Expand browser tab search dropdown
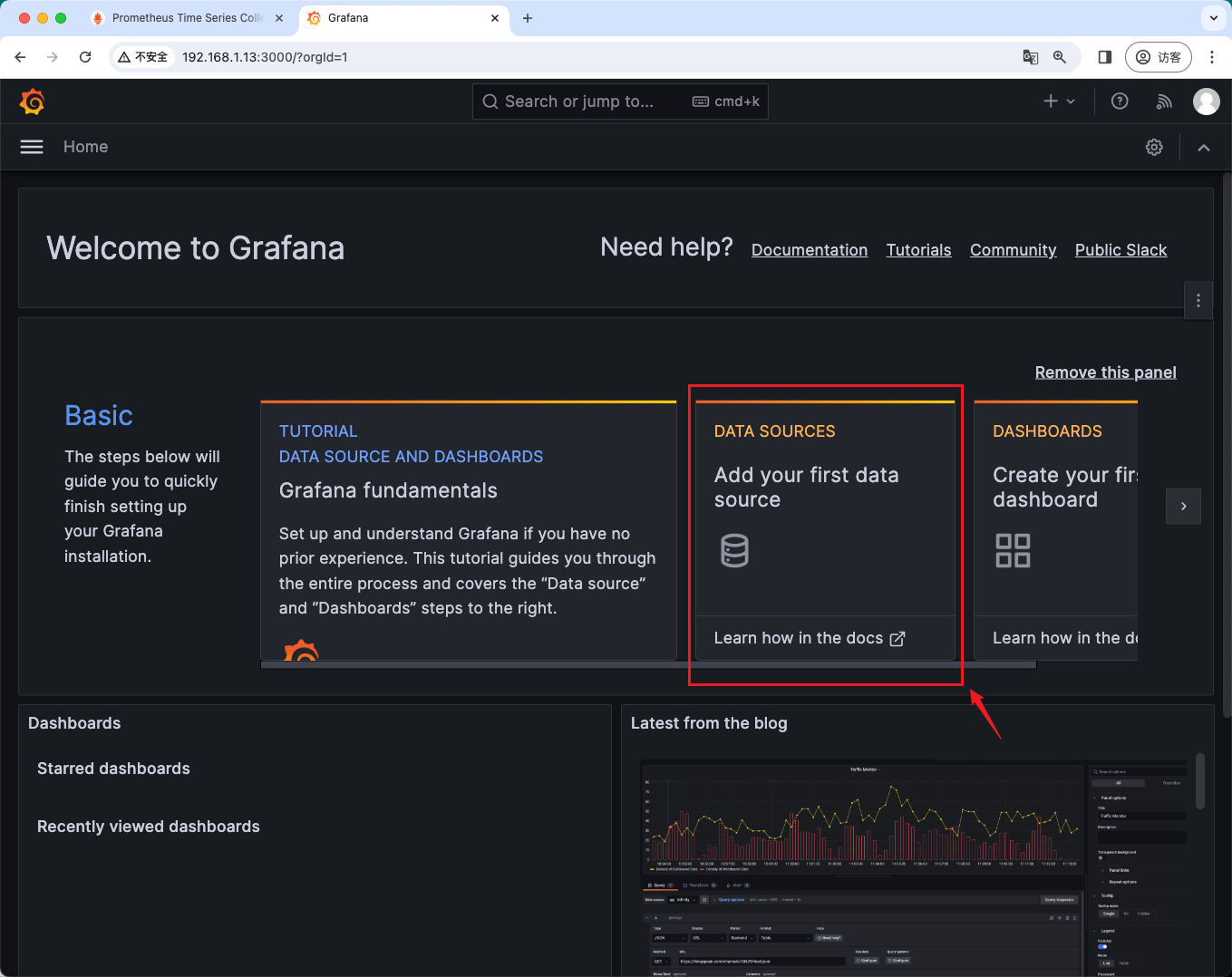The image size is (1232, 977). [1214, 18]
